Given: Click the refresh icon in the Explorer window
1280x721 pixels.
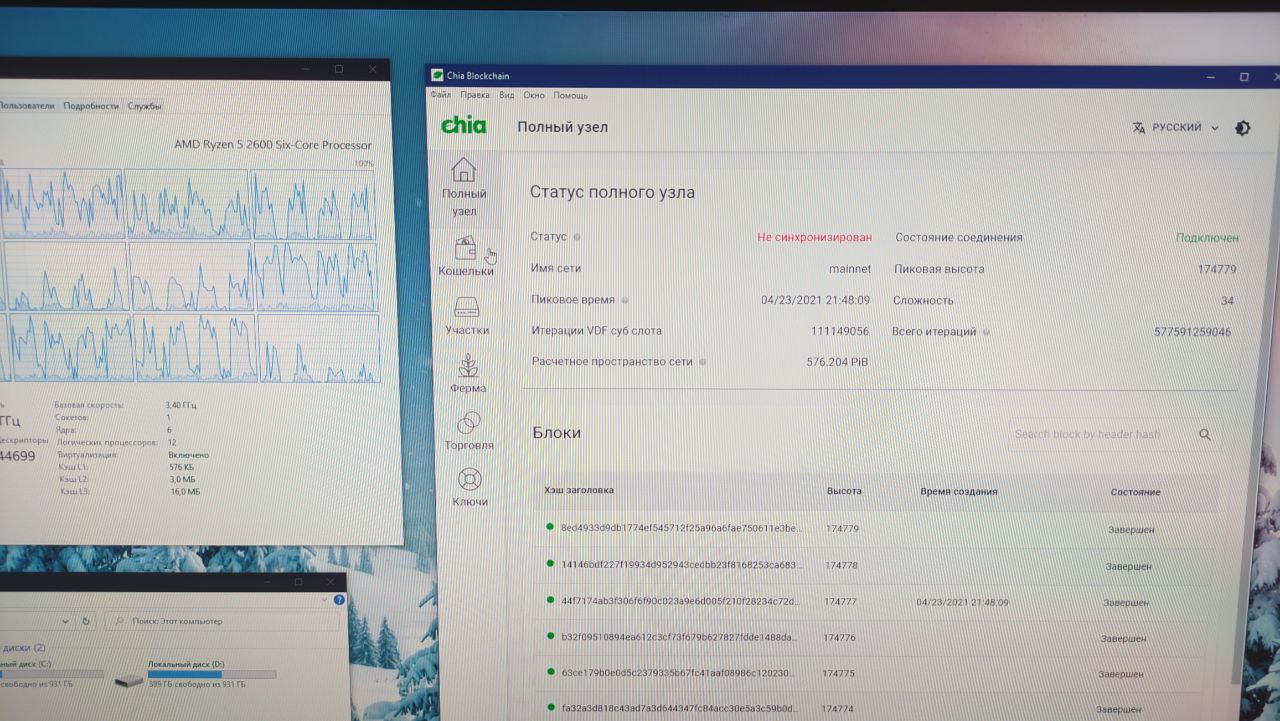Looking at the screenshot, I should pos(86,621).
